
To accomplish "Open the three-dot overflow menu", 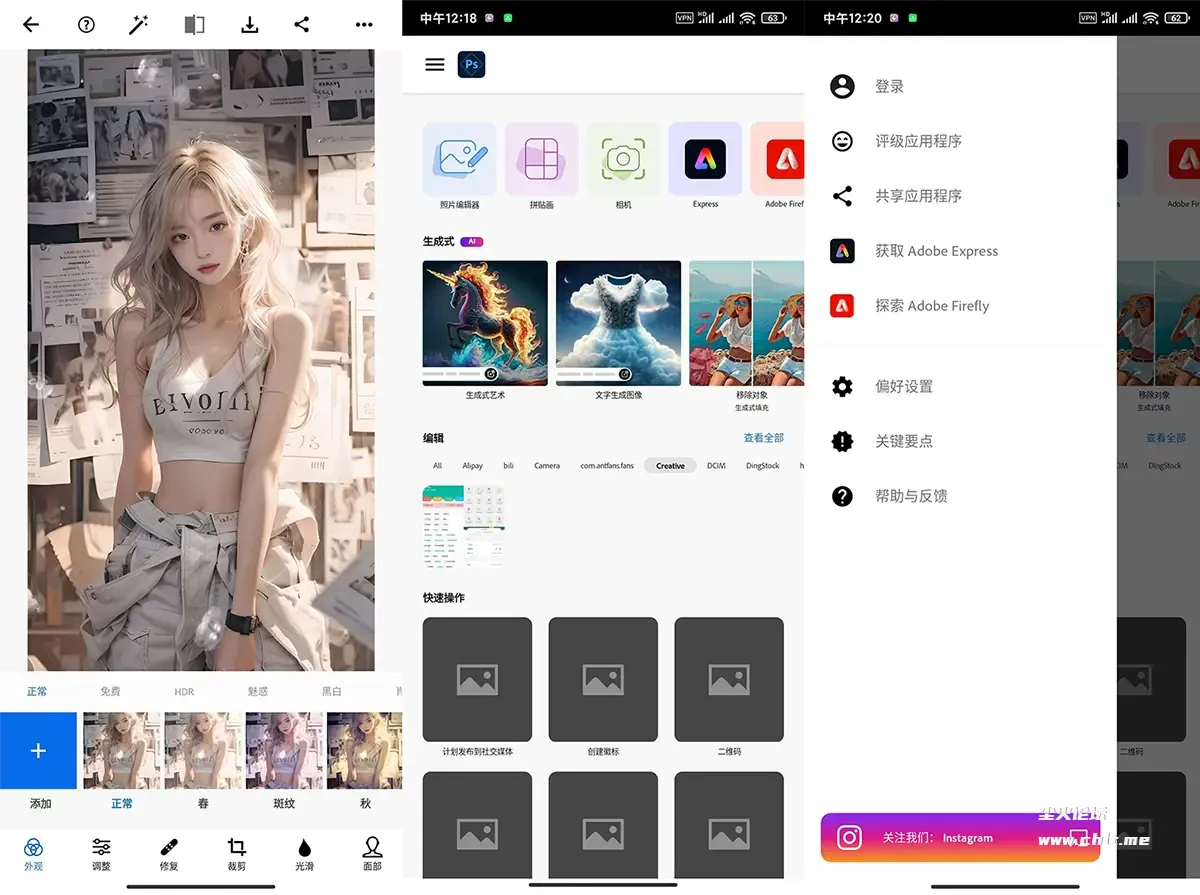I will (364, 25).
